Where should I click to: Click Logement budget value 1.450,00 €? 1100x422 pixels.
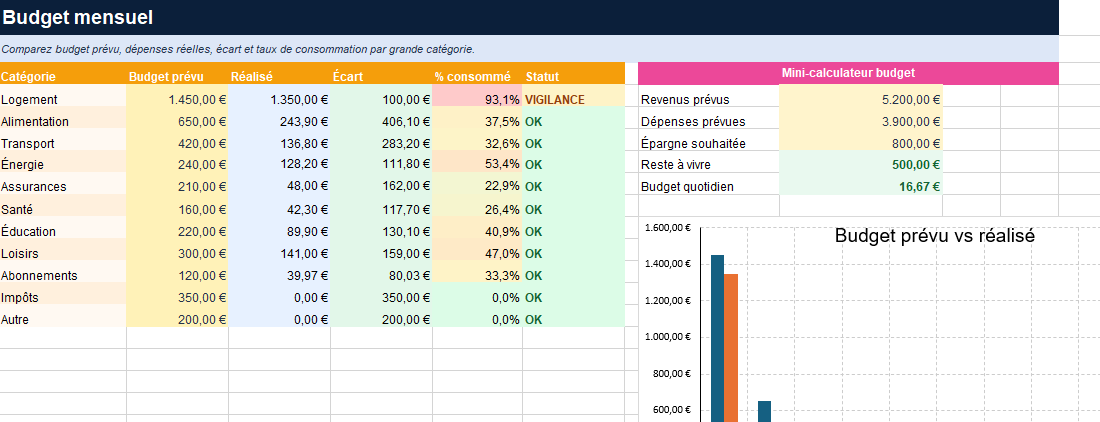177,100
